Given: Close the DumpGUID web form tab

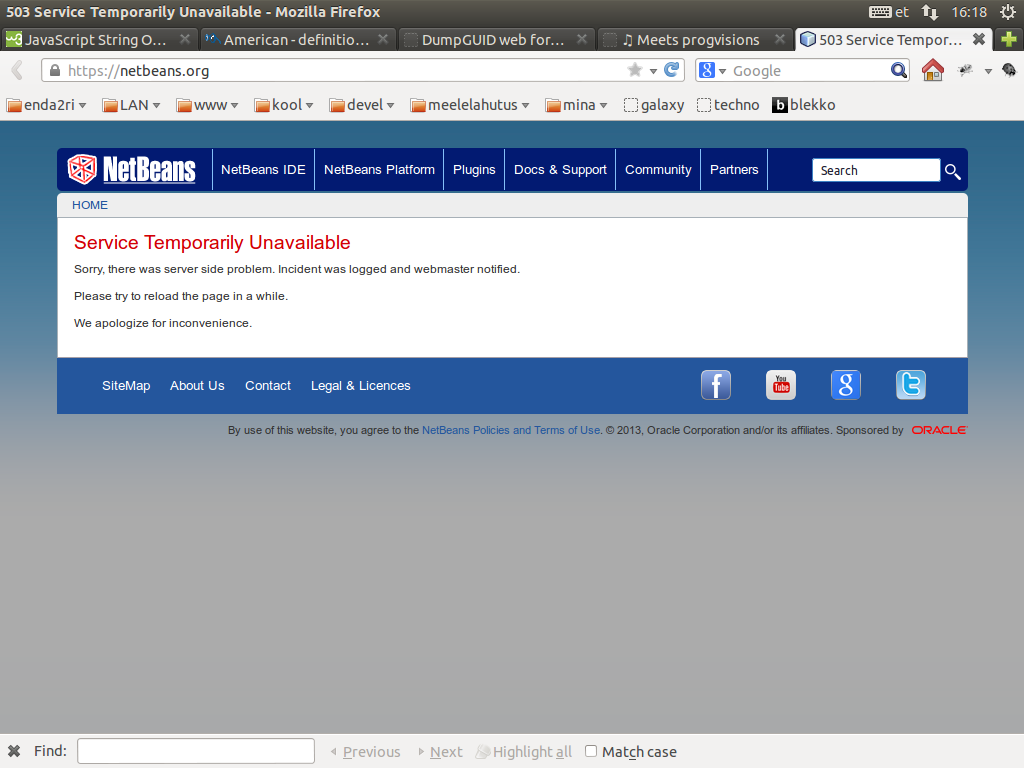Looking at the screenshot, I should coord(582,39).
